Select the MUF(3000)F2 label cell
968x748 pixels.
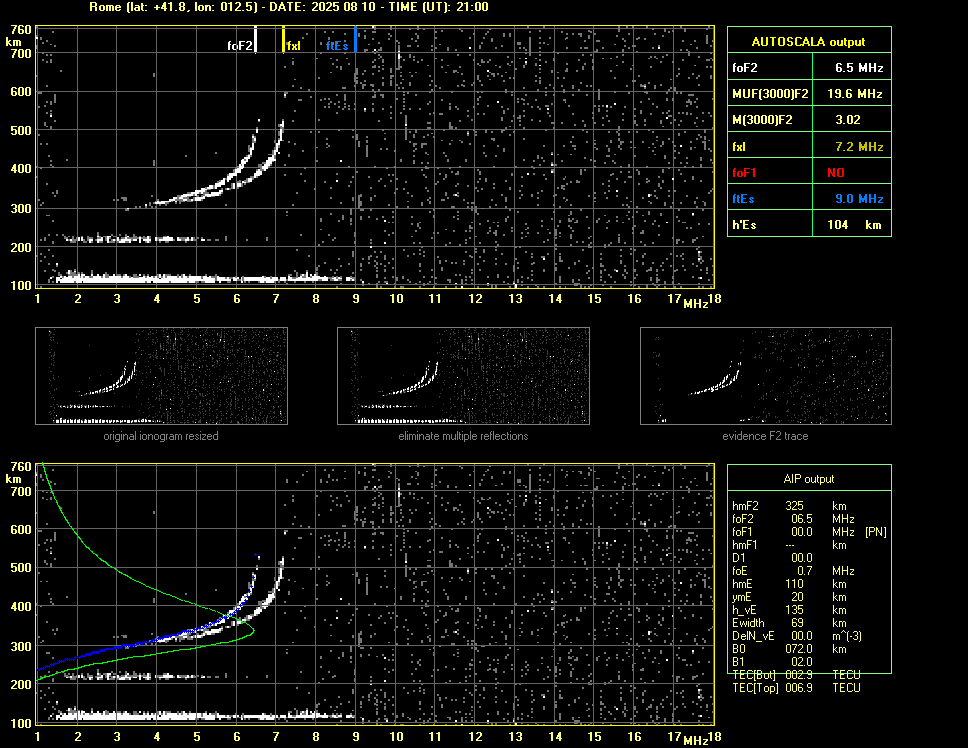pyautogui.click(x=770, y=94)
